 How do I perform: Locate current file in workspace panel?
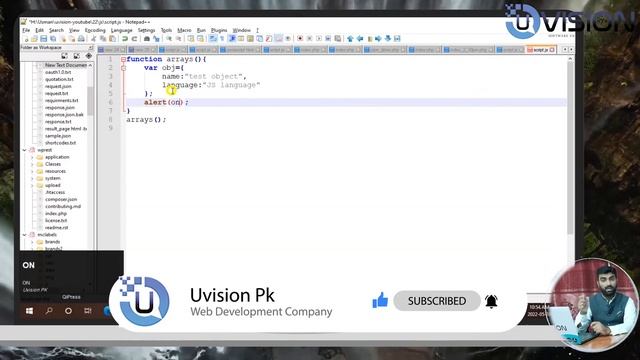[x=89, y=56]
